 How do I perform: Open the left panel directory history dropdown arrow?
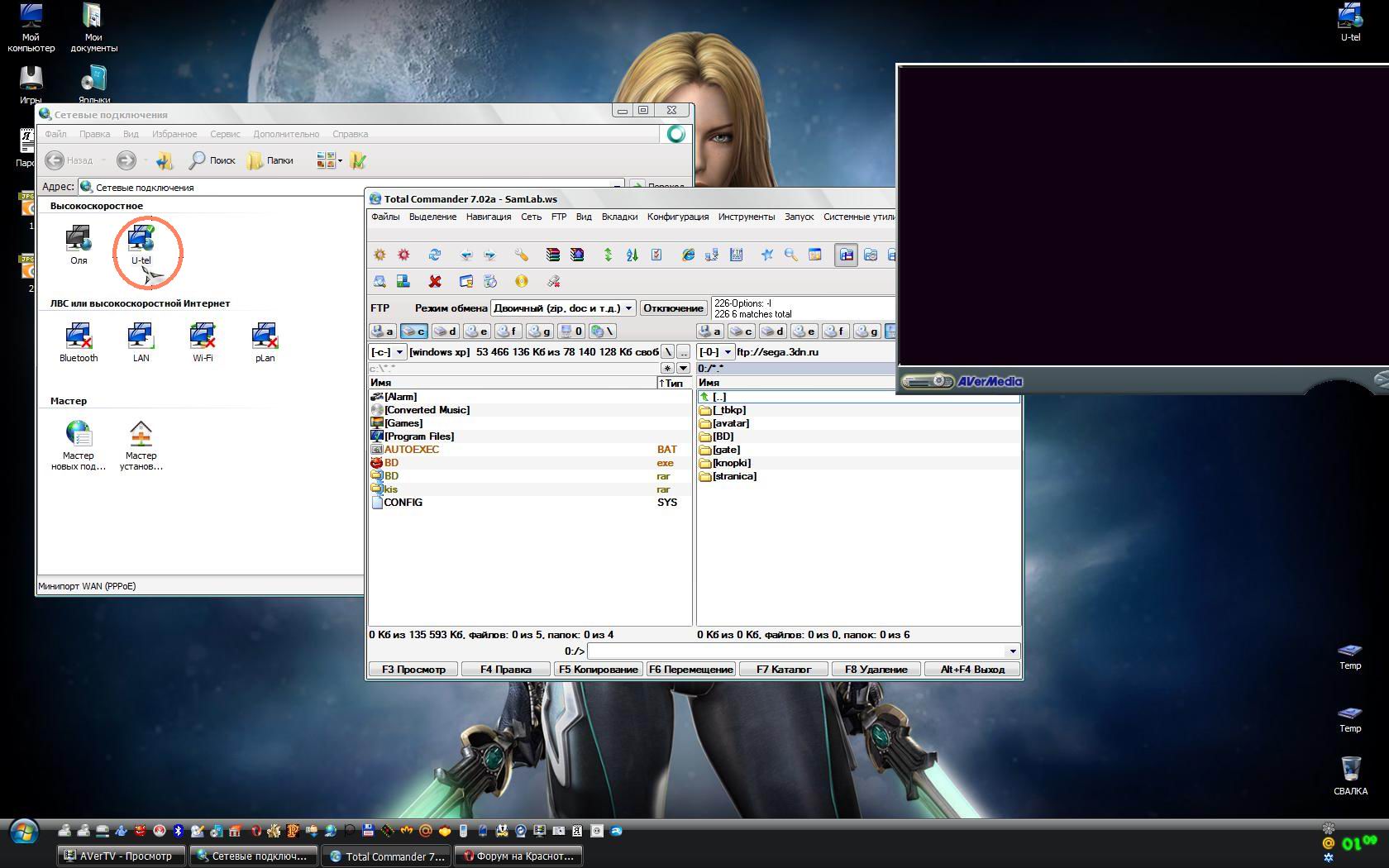683,369
